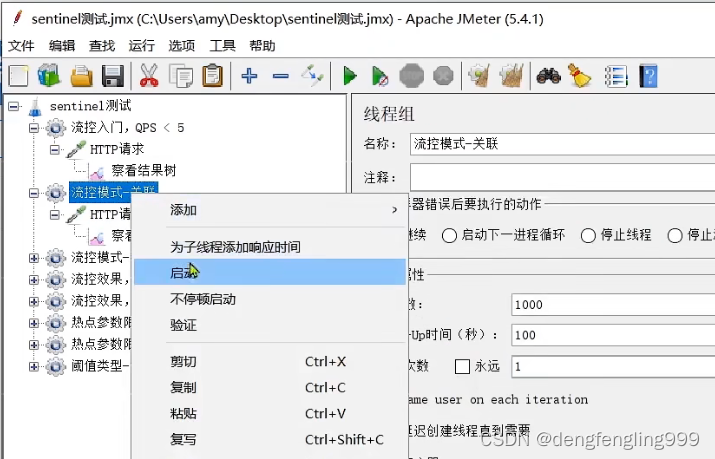Collapse all nodes with minus icon
The width and height of the screenshot is (715, 459).
click(280, 76)
